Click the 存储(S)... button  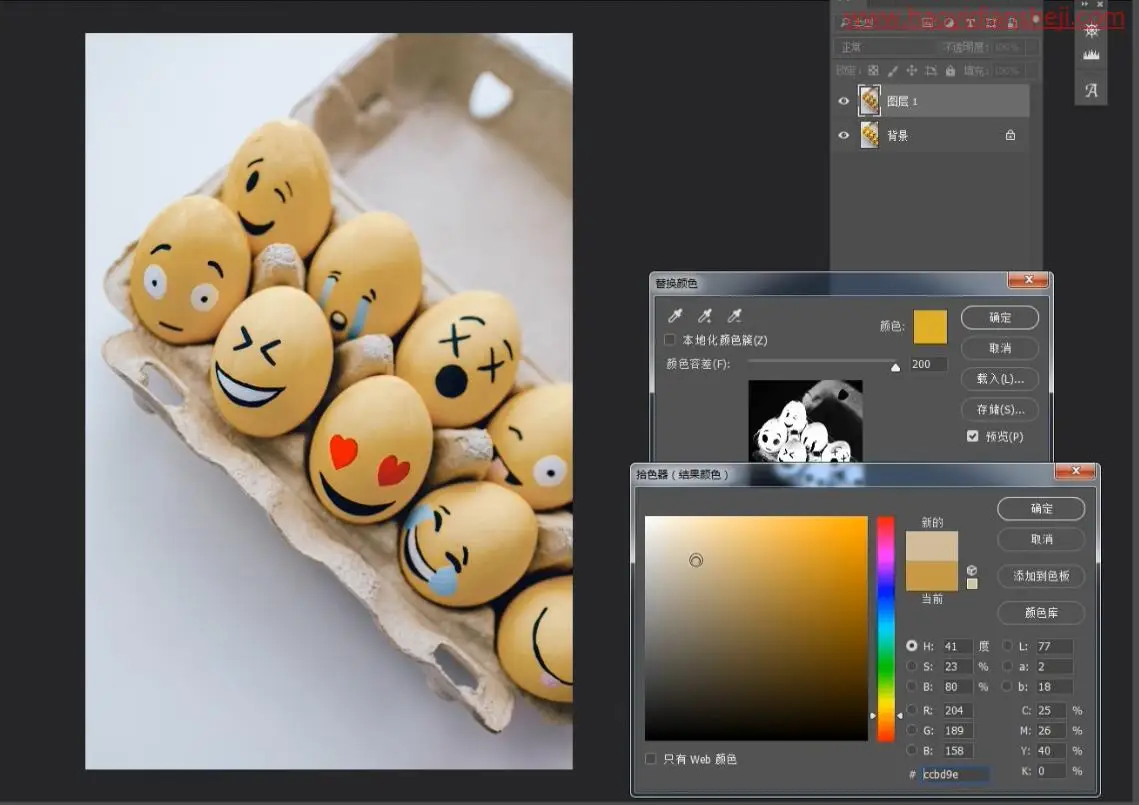[1000, 409]
